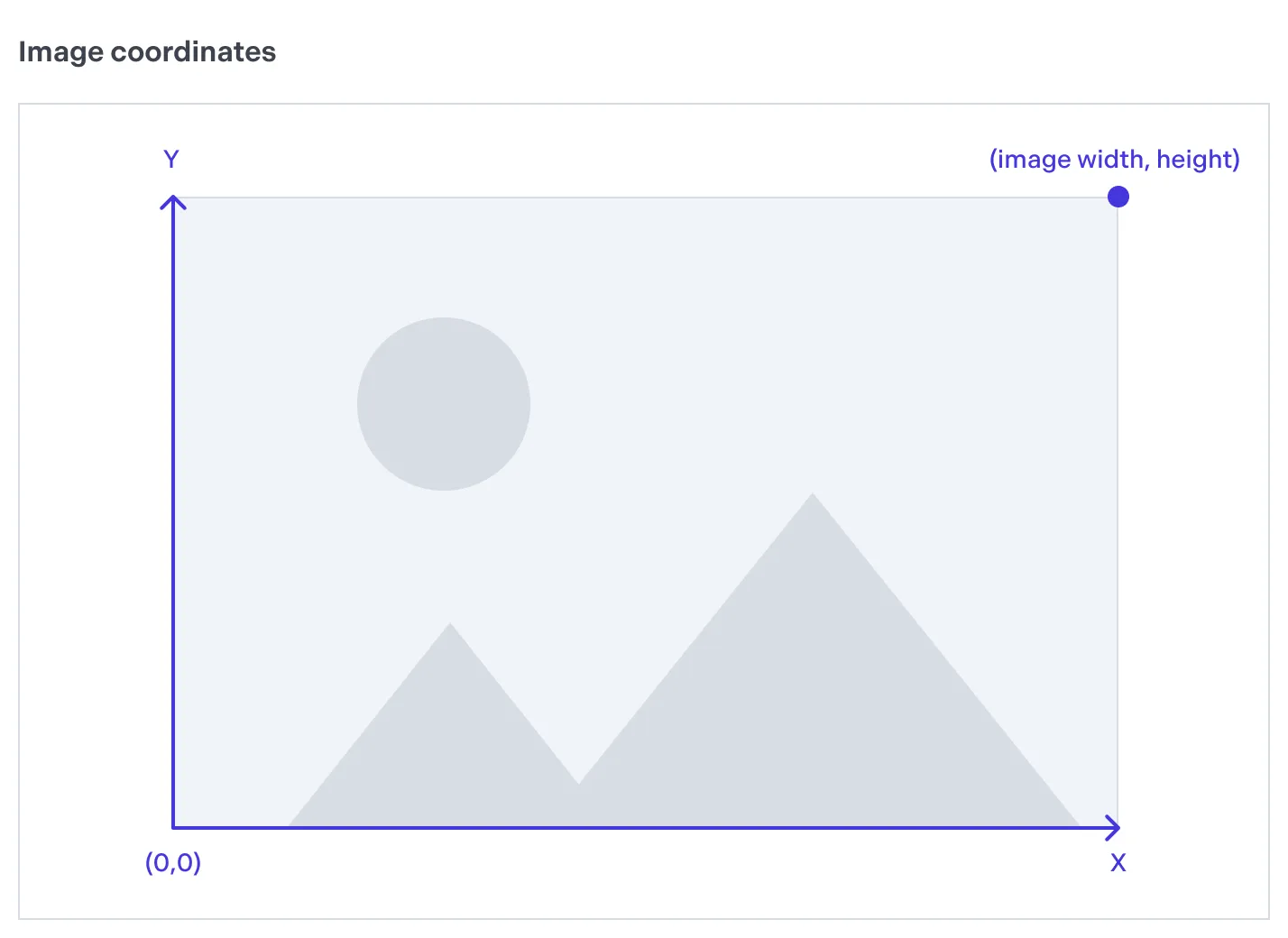Image resolution: width=1288 pixels, height=938 pixels.
Task: Click the "Y" axis label
Action: [171, 160]
